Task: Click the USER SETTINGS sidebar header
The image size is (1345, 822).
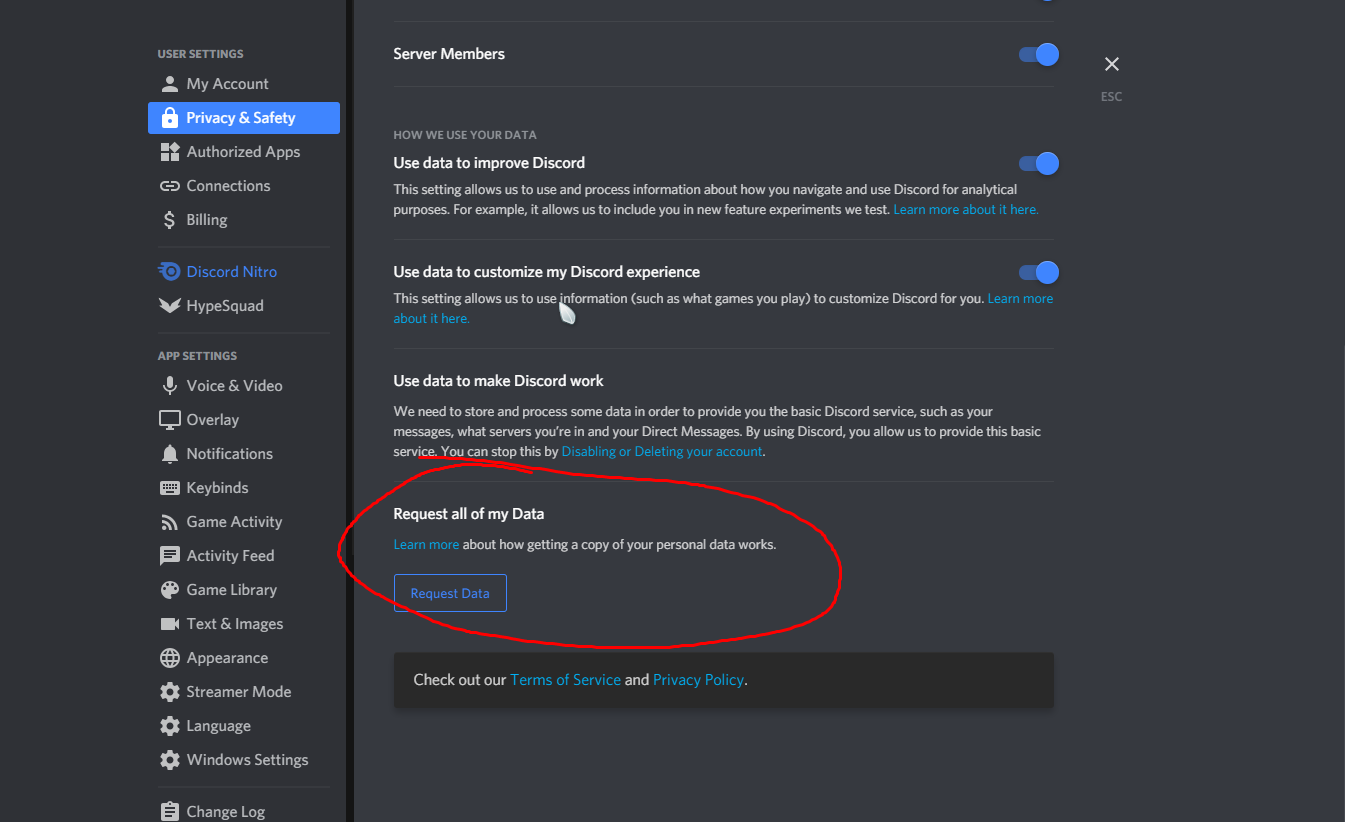Action: tap(200, 54)
